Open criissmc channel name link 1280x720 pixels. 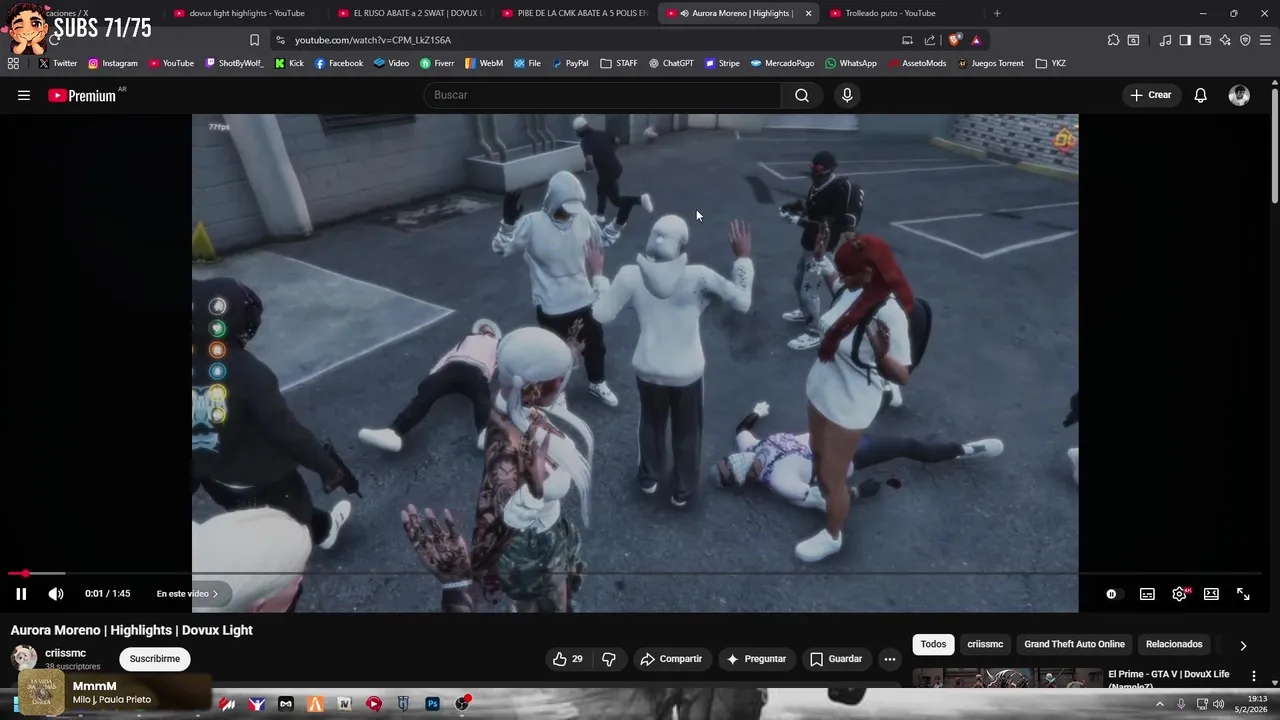click(x=65, y=653)
